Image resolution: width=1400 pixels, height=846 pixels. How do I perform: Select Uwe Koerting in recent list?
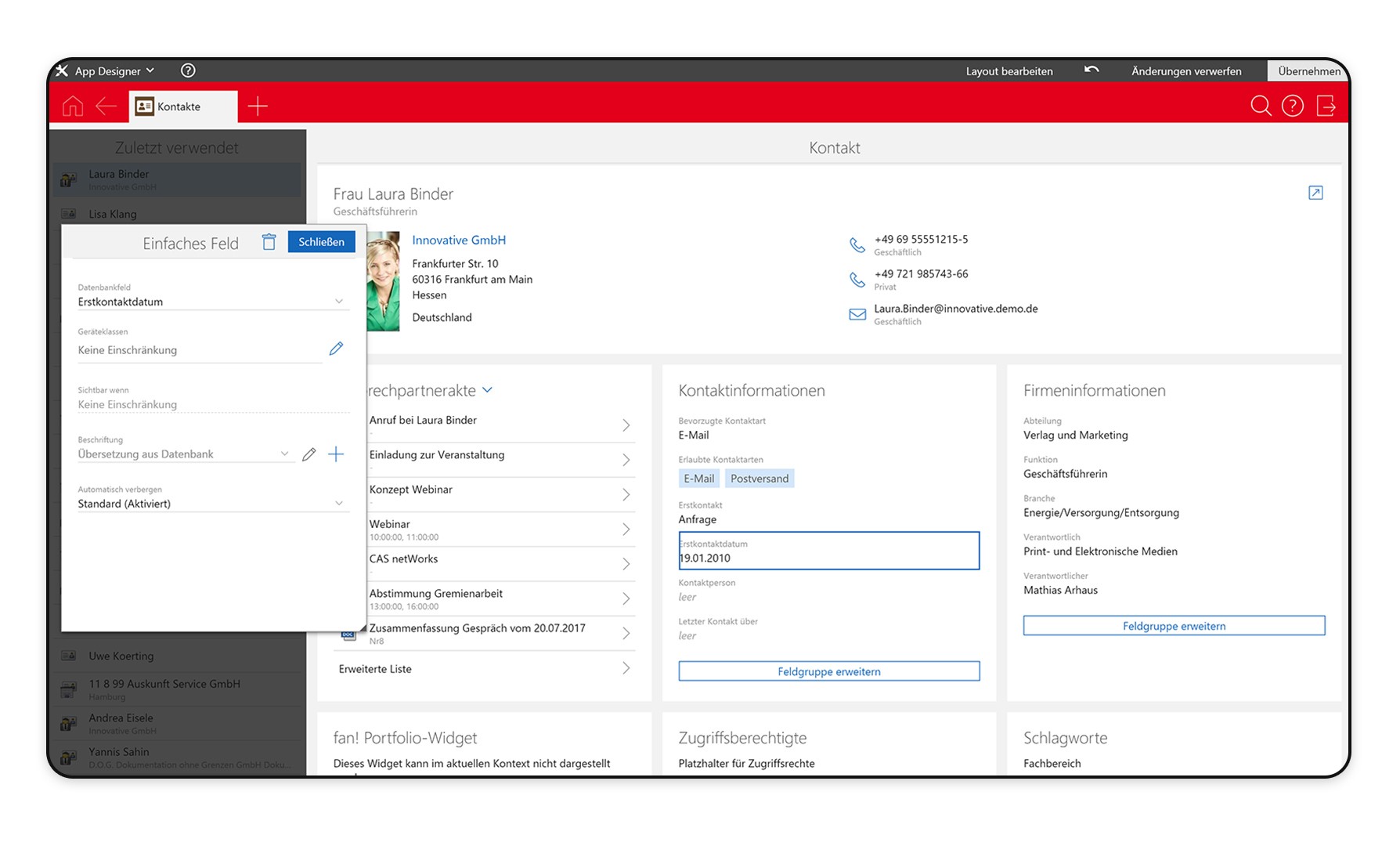(x=177, y=656)
